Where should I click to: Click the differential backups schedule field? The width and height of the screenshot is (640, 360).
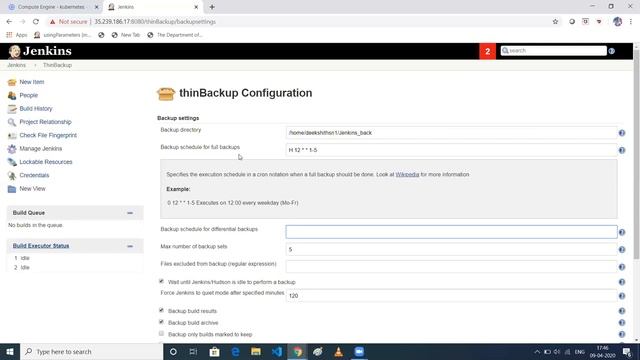451,232
